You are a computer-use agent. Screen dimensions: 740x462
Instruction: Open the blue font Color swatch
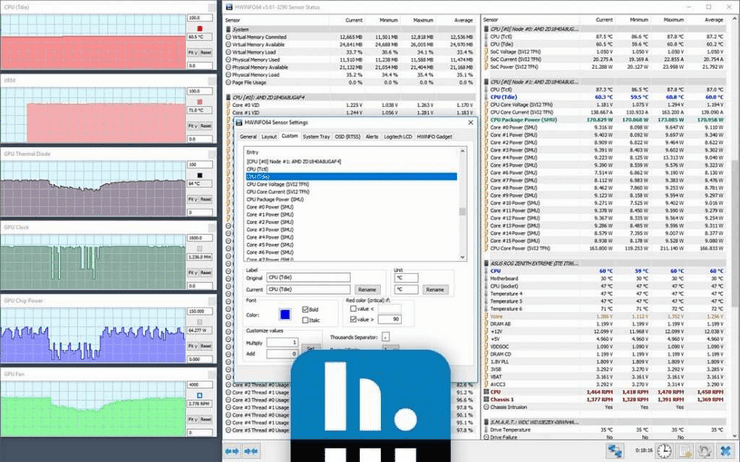point(285,314)
